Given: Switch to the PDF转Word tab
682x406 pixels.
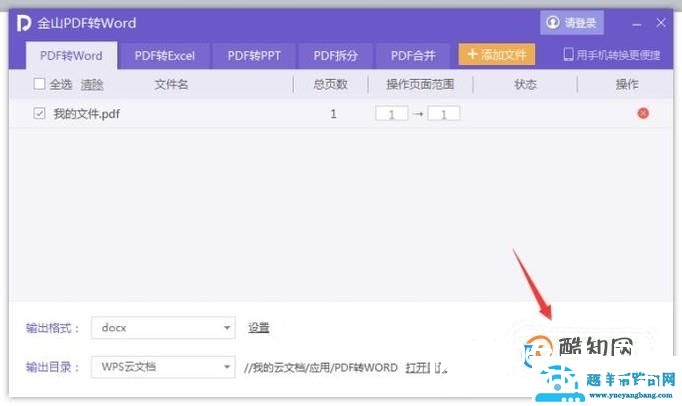Looking at the screenshot, I should coord(71,56).
